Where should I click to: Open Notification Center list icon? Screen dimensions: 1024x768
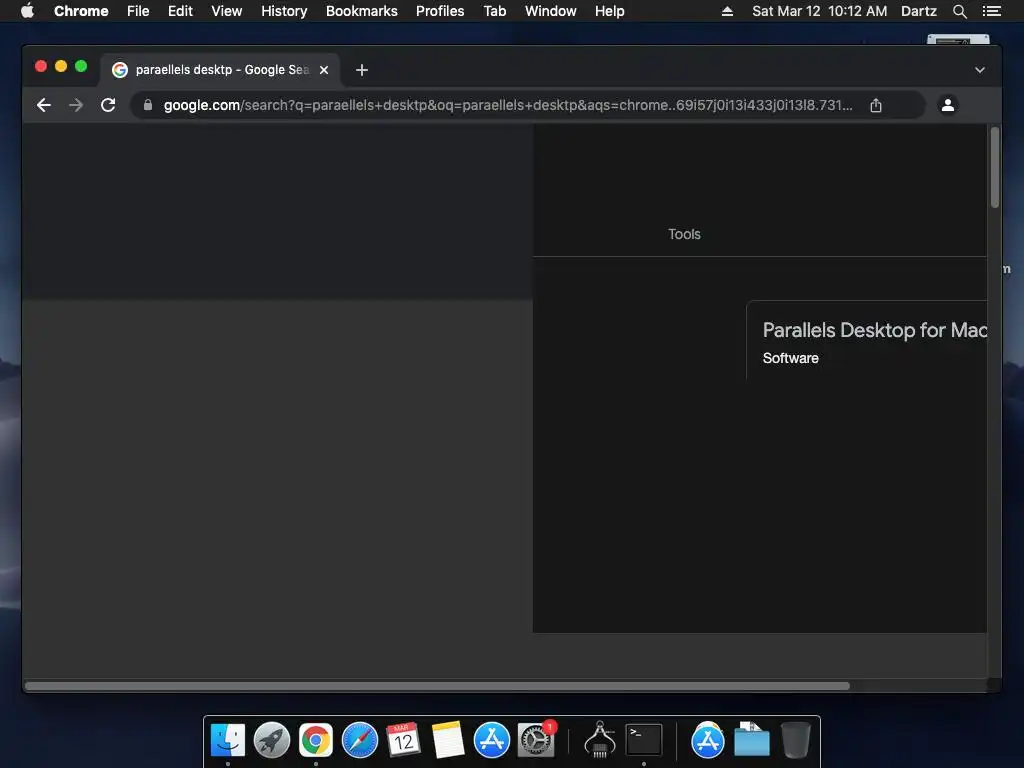[991, 11]
